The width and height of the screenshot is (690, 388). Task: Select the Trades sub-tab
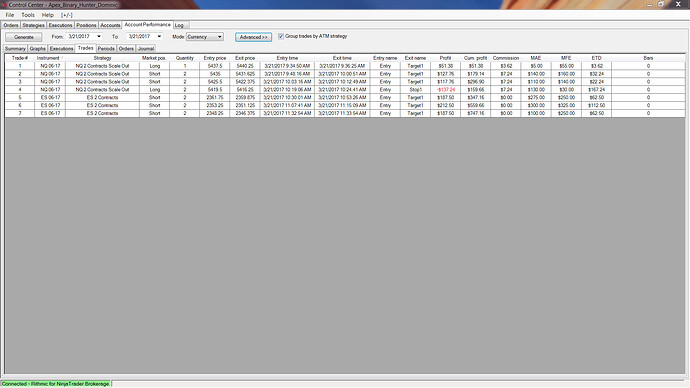coord(86,48)
